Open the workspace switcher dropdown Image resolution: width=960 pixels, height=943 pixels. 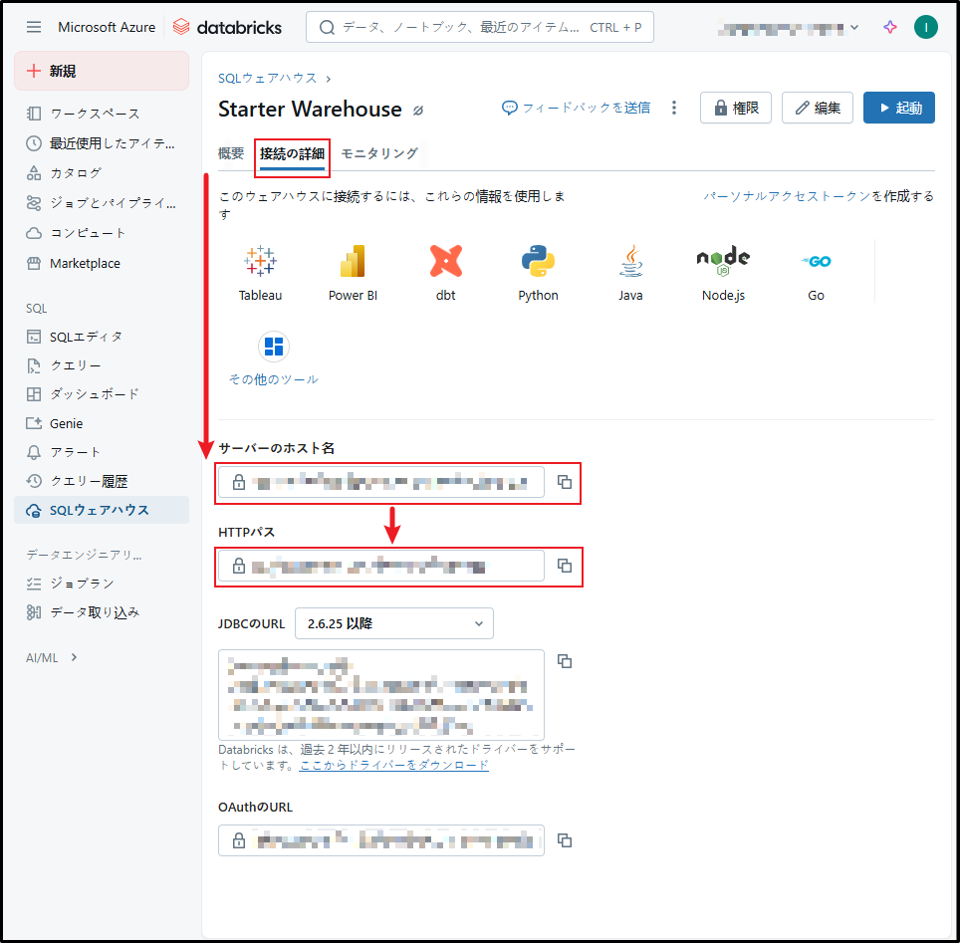(789, 28)
